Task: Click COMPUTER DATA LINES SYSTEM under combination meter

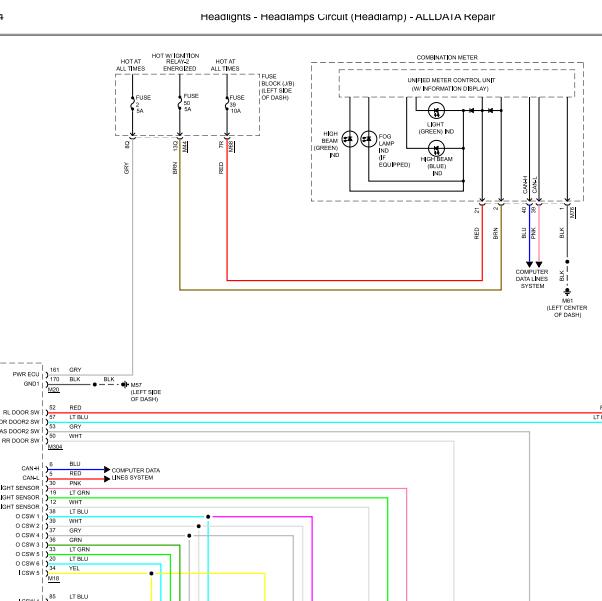Action: (x=532, y=279)
